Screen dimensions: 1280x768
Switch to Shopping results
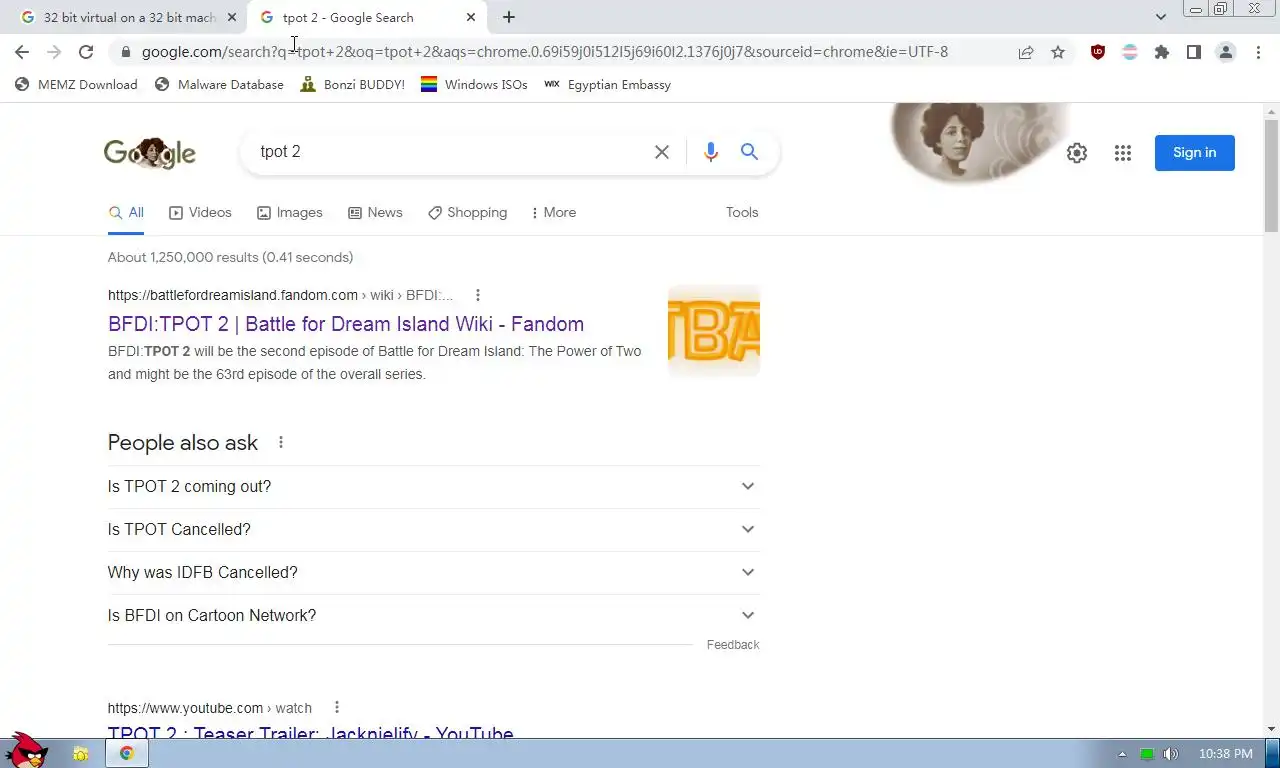[467, 212]
